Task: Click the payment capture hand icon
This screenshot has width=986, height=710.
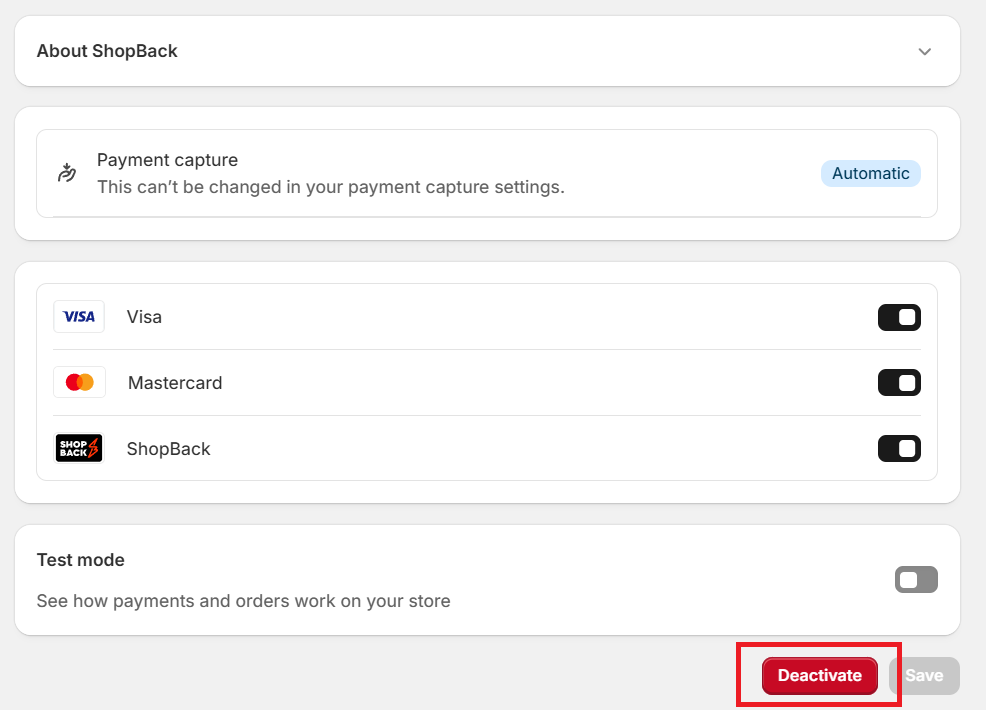Action: (x=67, y=172)
